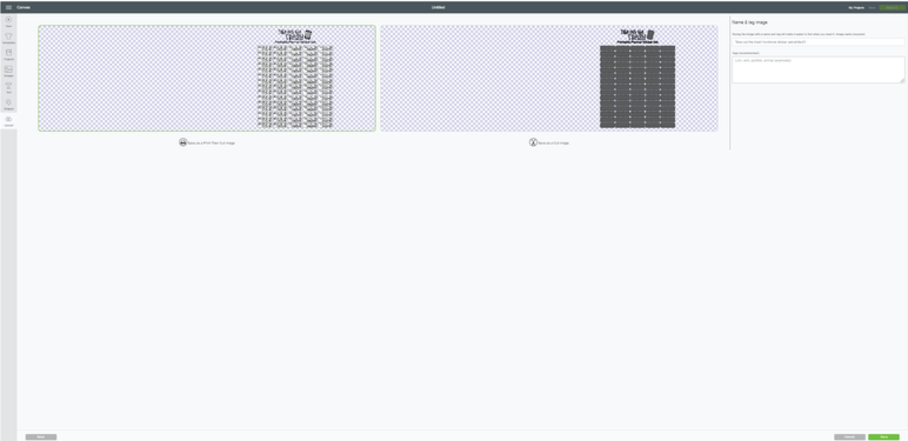Click Save as a Print Then Cut image label

click(x=211, y=143)
